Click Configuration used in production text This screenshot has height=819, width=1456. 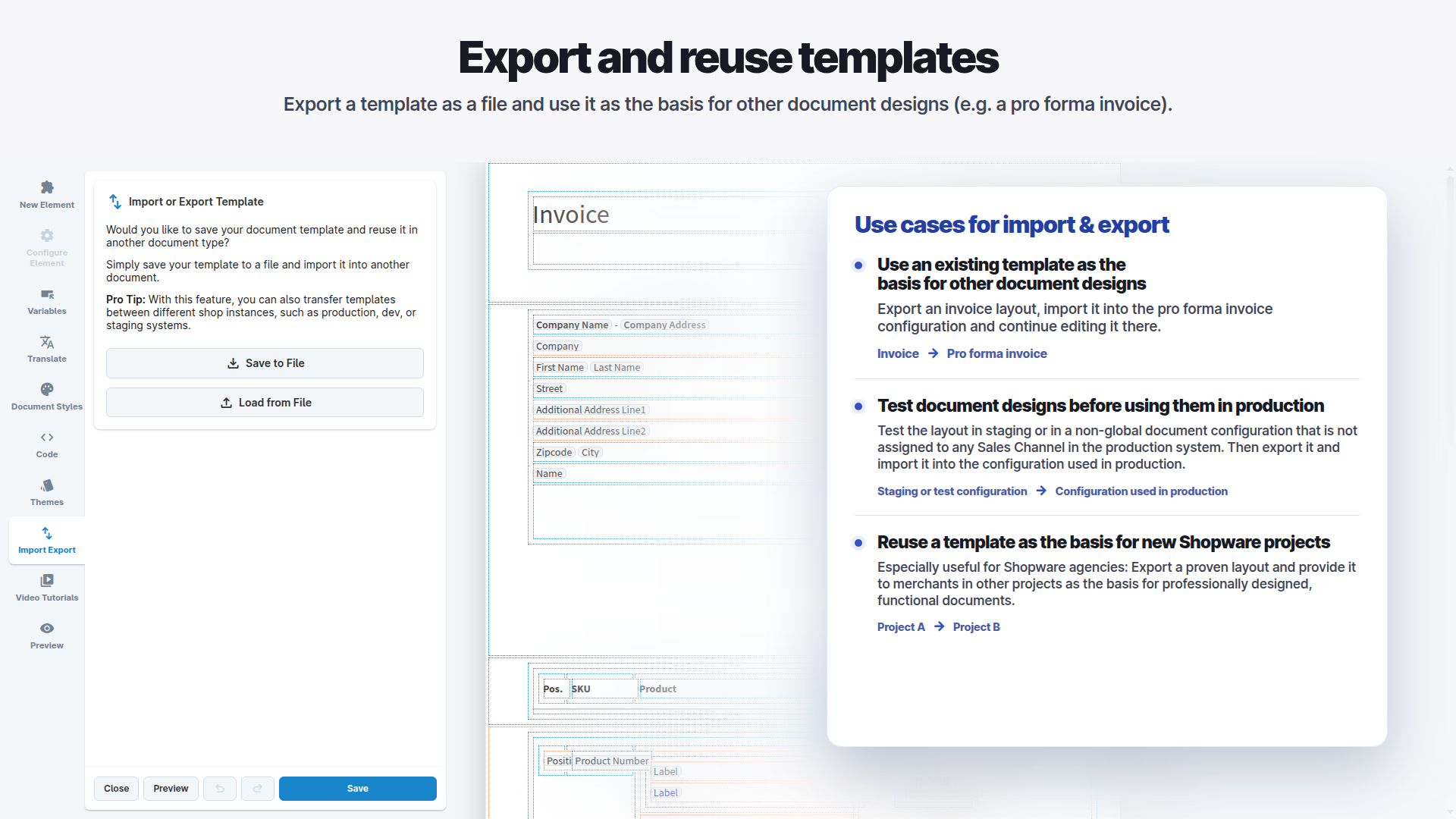click(x=1141, y=491)
